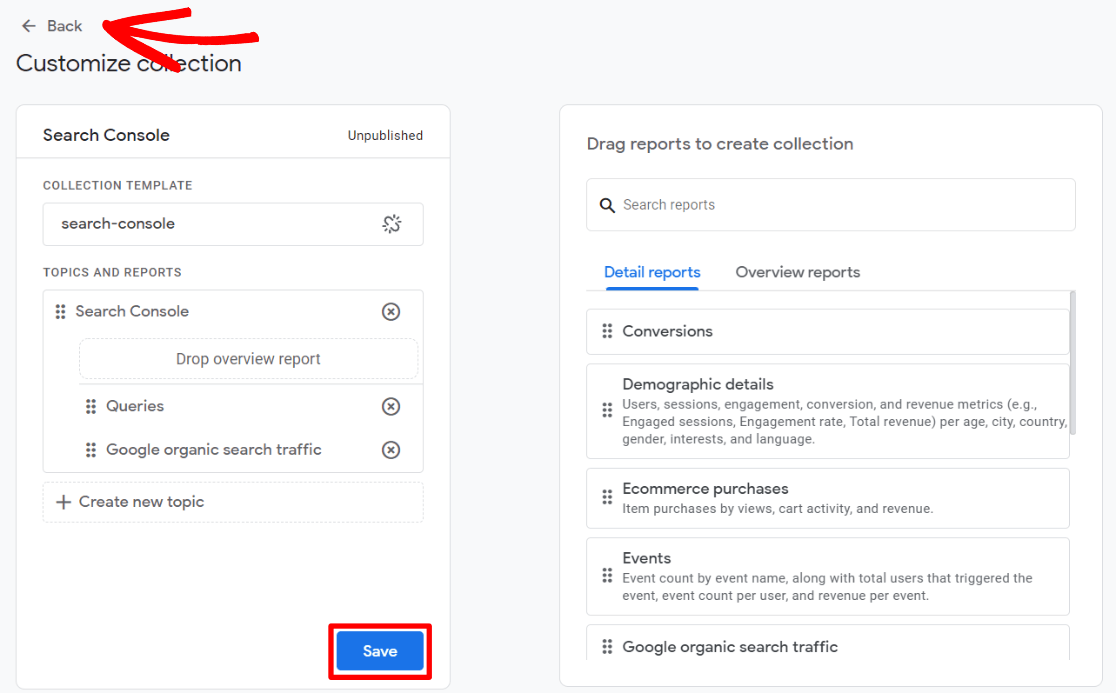This screenshot has height=693, width=1116.
Task: Click the back arrow icon
Action: click(x=28, y=25)
